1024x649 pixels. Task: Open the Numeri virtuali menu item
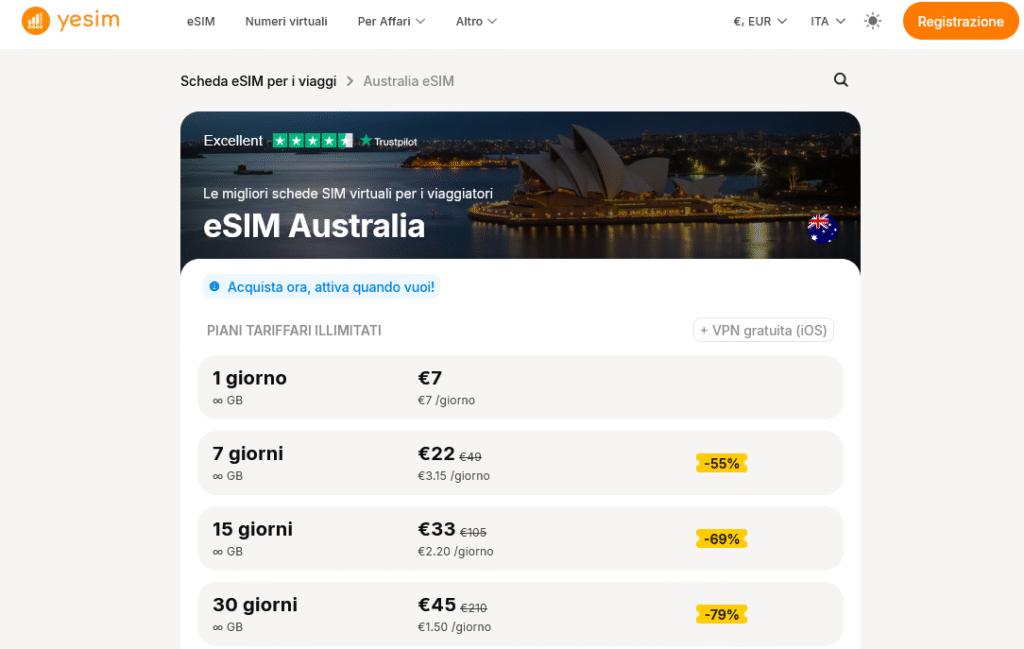point(286,20)
